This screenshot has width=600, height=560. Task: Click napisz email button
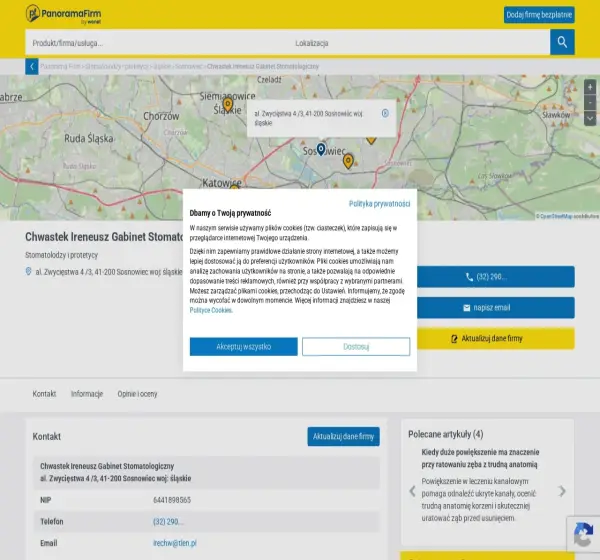pos(496,308)
